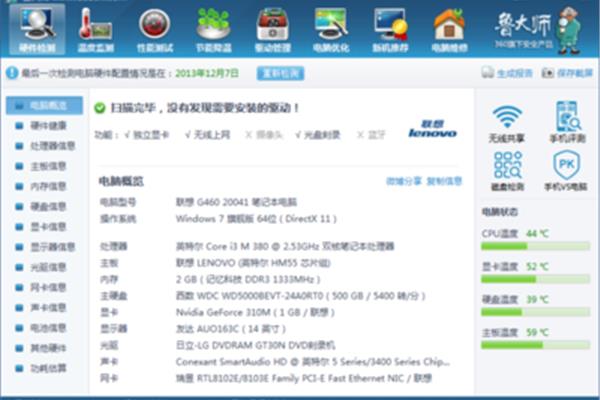The width and height of the screenshot is (600, 400).
Task: Open the 性能测试 performance test
Action: point(155,30)
